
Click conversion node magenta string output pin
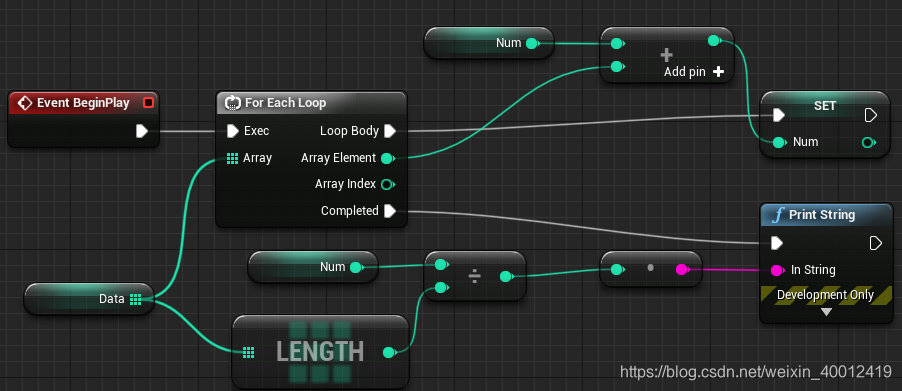tap(682, 269)
